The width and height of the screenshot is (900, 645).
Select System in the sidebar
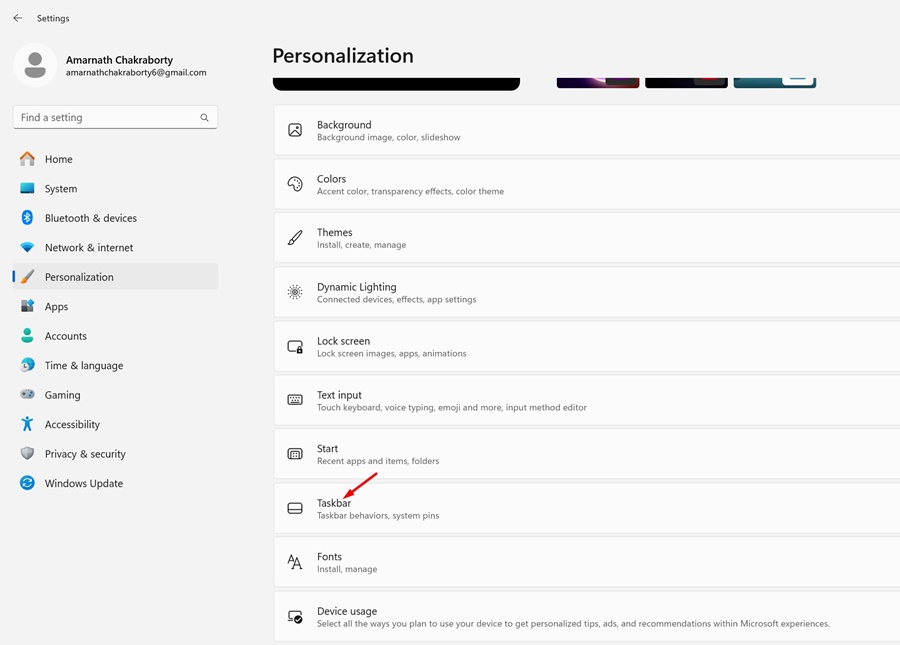coord(115,189)
